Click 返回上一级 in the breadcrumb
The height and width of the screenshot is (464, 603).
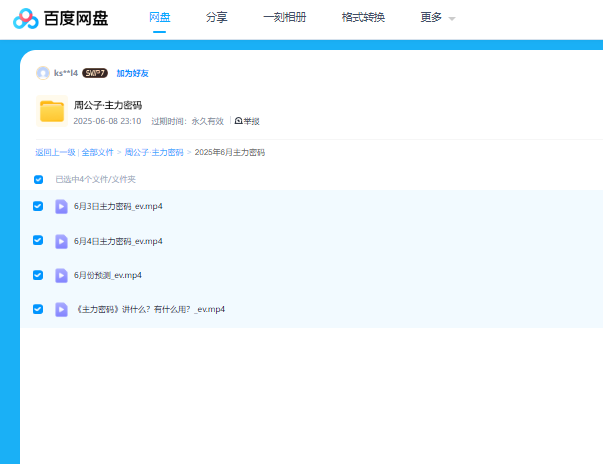point(55,152)
